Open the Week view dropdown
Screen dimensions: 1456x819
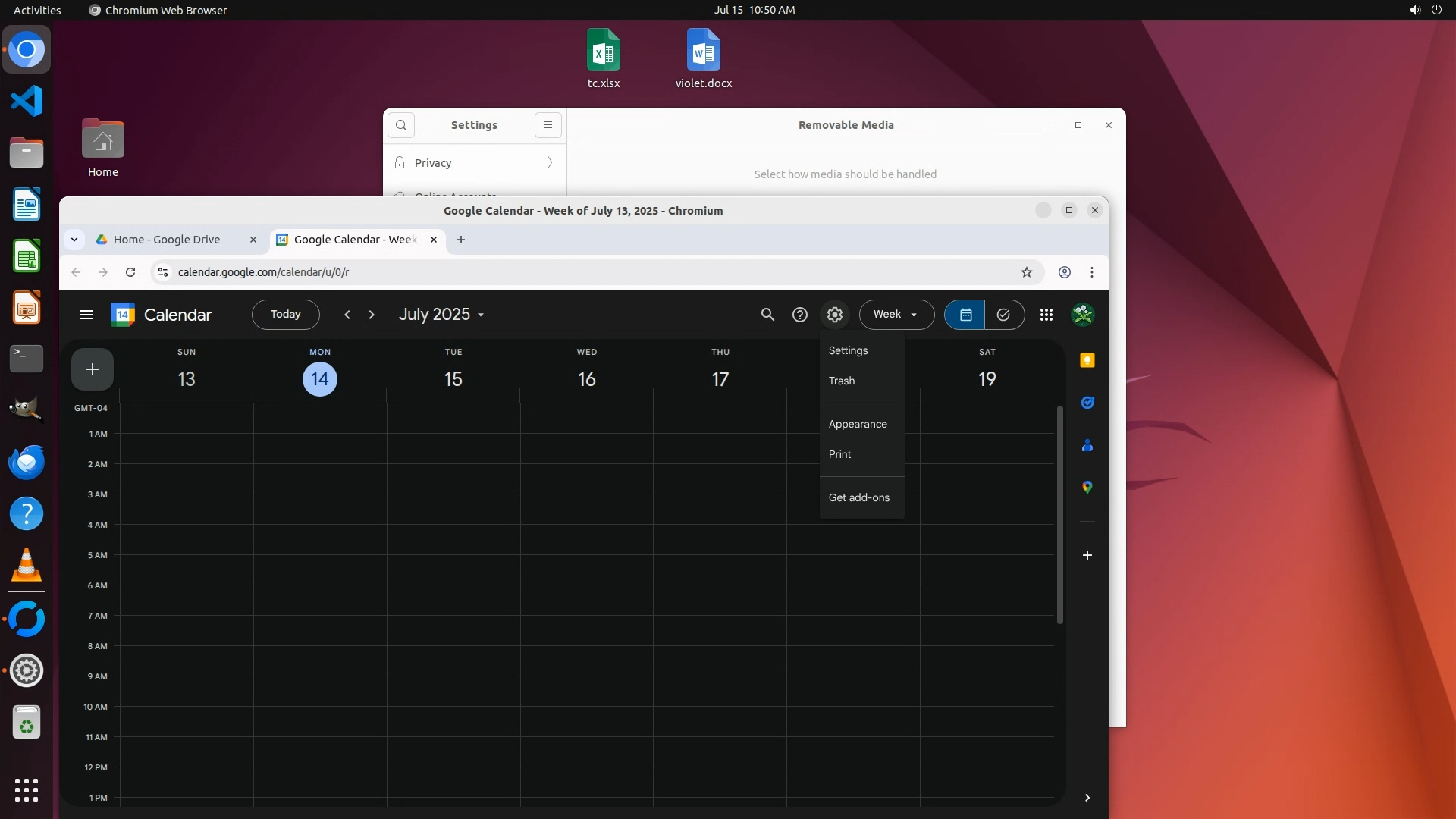click(896, 315)
